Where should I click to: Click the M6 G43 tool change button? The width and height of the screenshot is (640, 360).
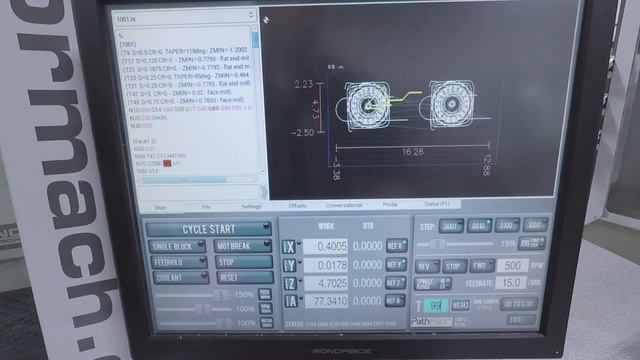pos(461,305)
